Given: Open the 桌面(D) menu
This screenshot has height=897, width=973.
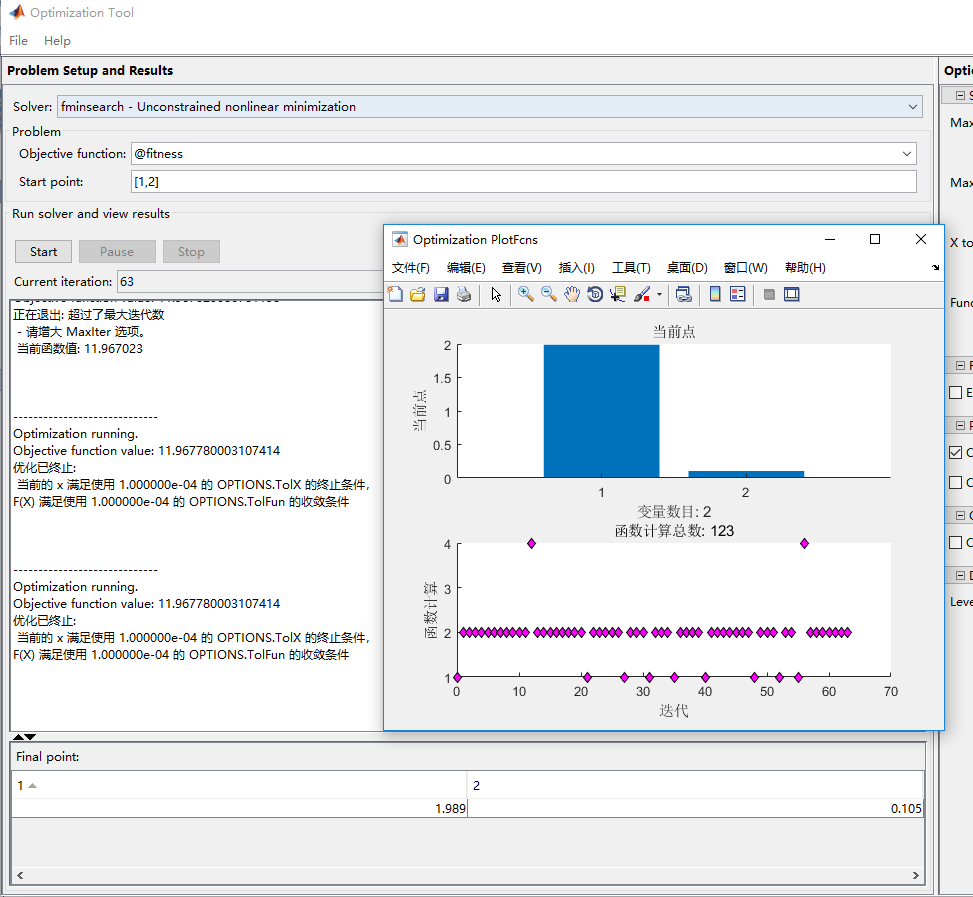Looking at the screenshot, I should tap(687, 267).
